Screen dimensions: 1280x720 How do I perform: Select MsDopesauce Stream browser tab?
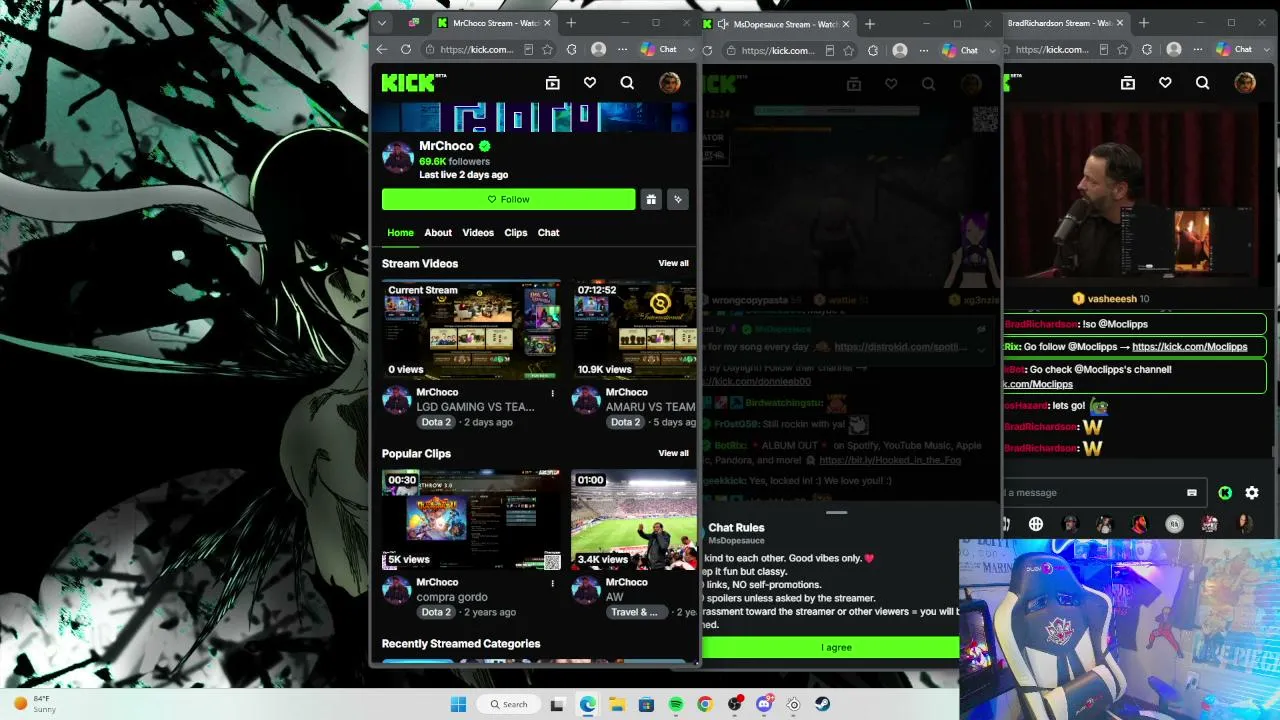tap(777, 24)
